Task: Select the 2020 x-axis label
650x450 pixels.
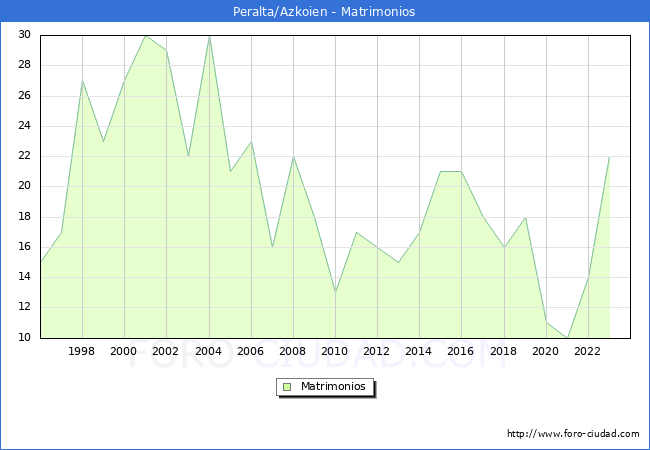Action: pyautogui.click(x=545, y=351)
